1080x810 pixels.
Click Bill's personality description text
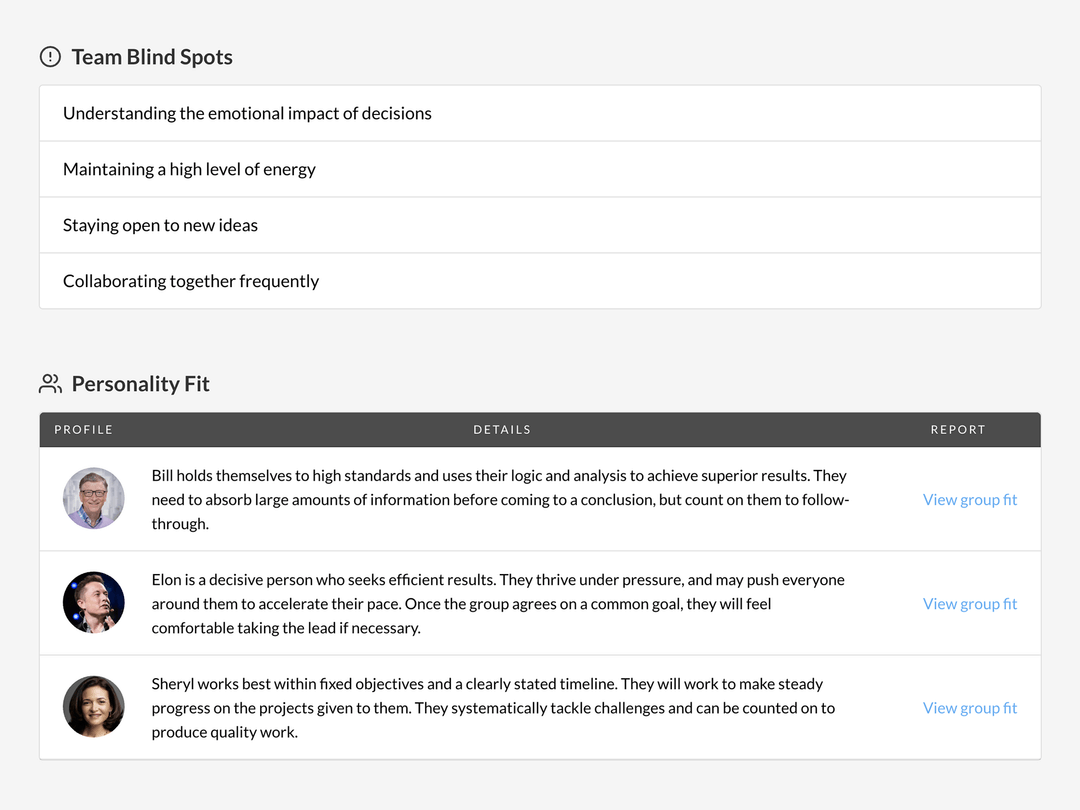click(x=500, y=500)
